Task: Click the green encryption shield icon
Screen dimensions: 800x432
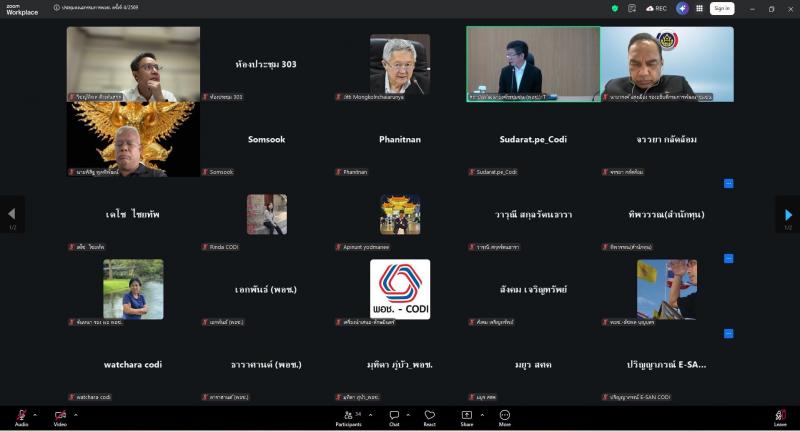Action: tap(615, 8)
